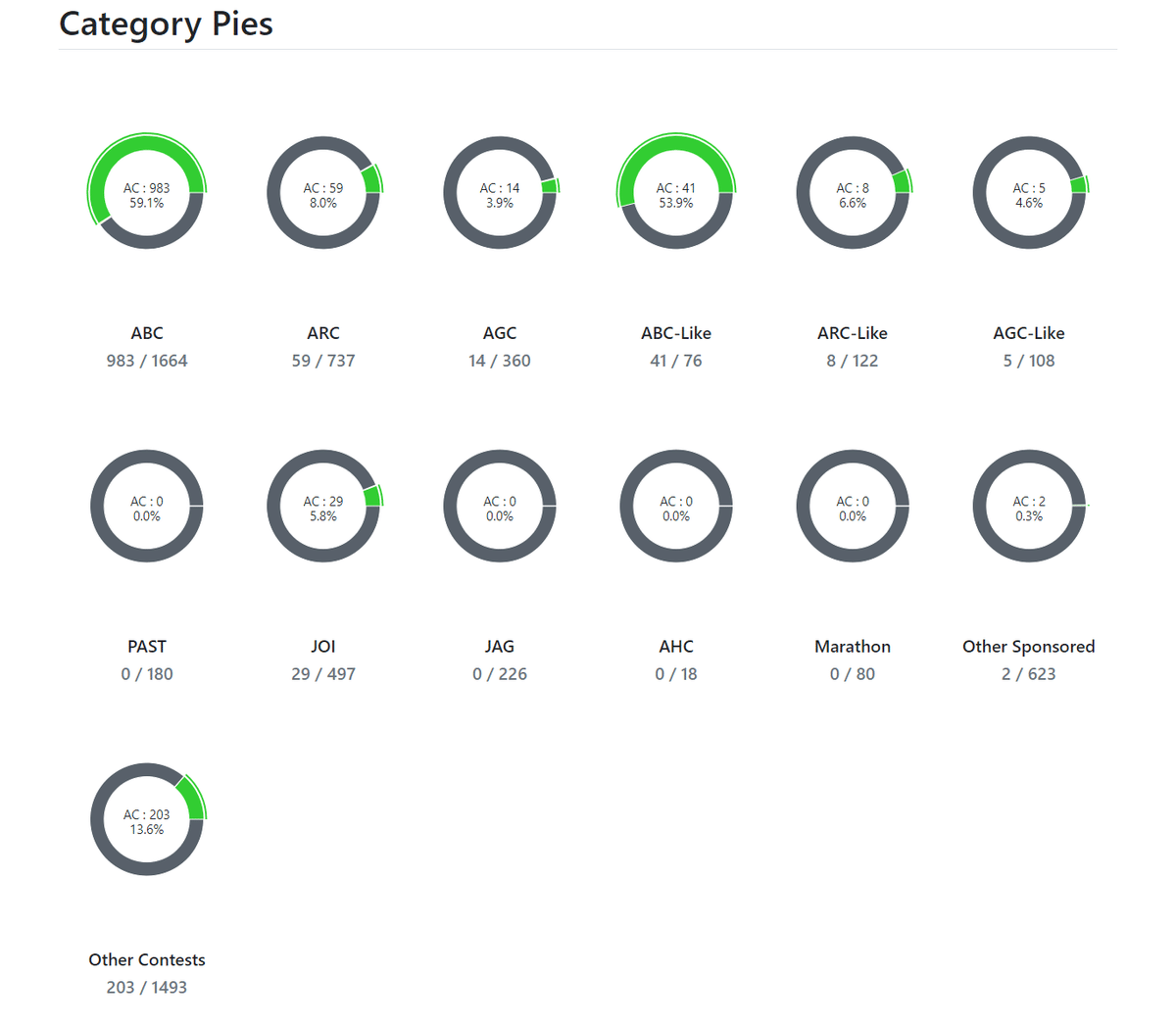Select the AGC pie chart
The image size is (1176, 1024).
point(500,193)
